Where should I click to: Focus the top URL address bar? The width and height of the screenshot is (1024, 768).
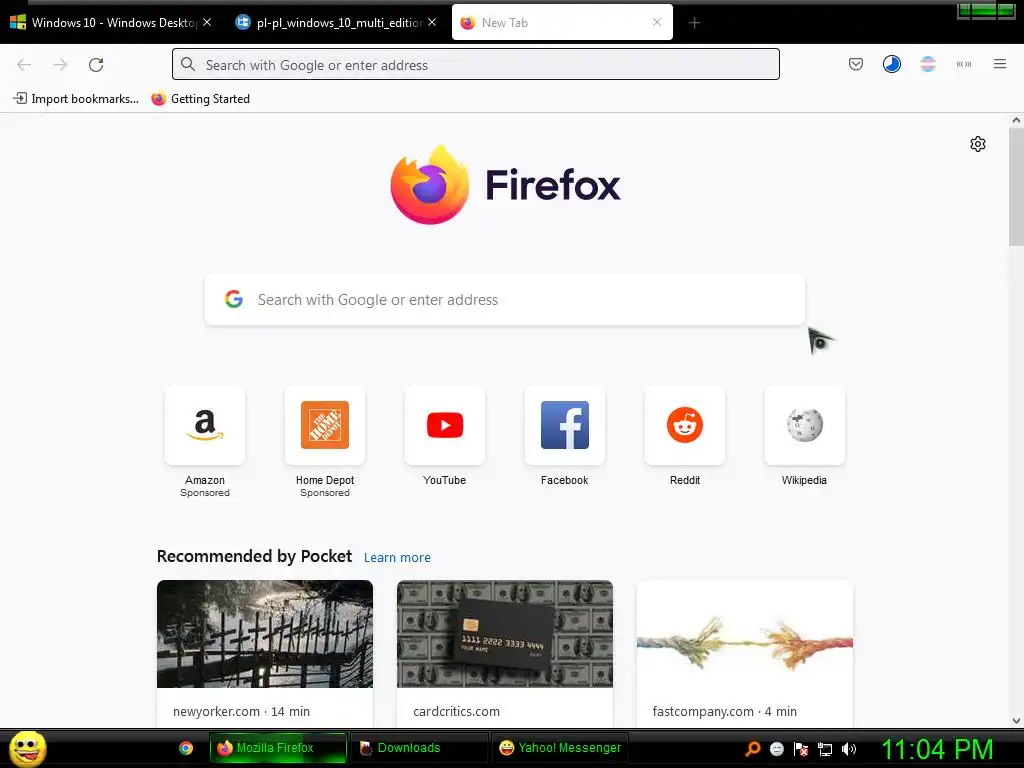475,64
